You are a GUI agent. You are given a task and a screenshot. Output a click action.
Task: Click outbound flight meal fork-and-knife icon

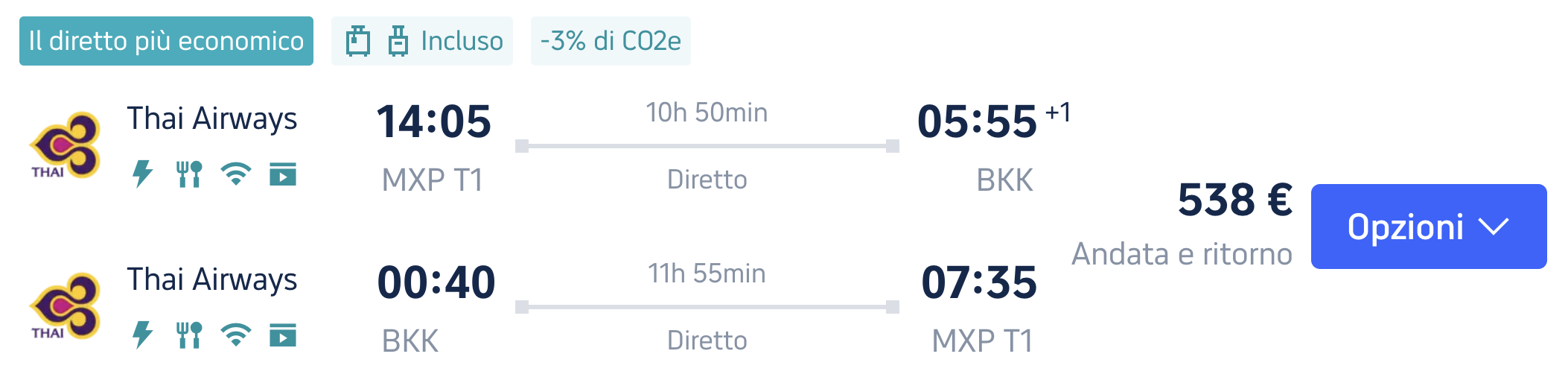pyautogui.click(x=189, y=174)
